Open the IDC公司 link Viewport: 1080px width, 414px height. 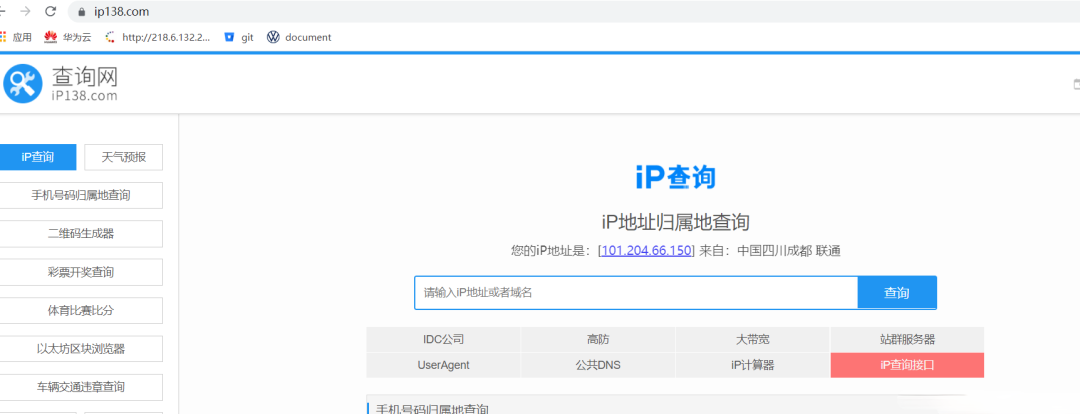pos(444,340)
